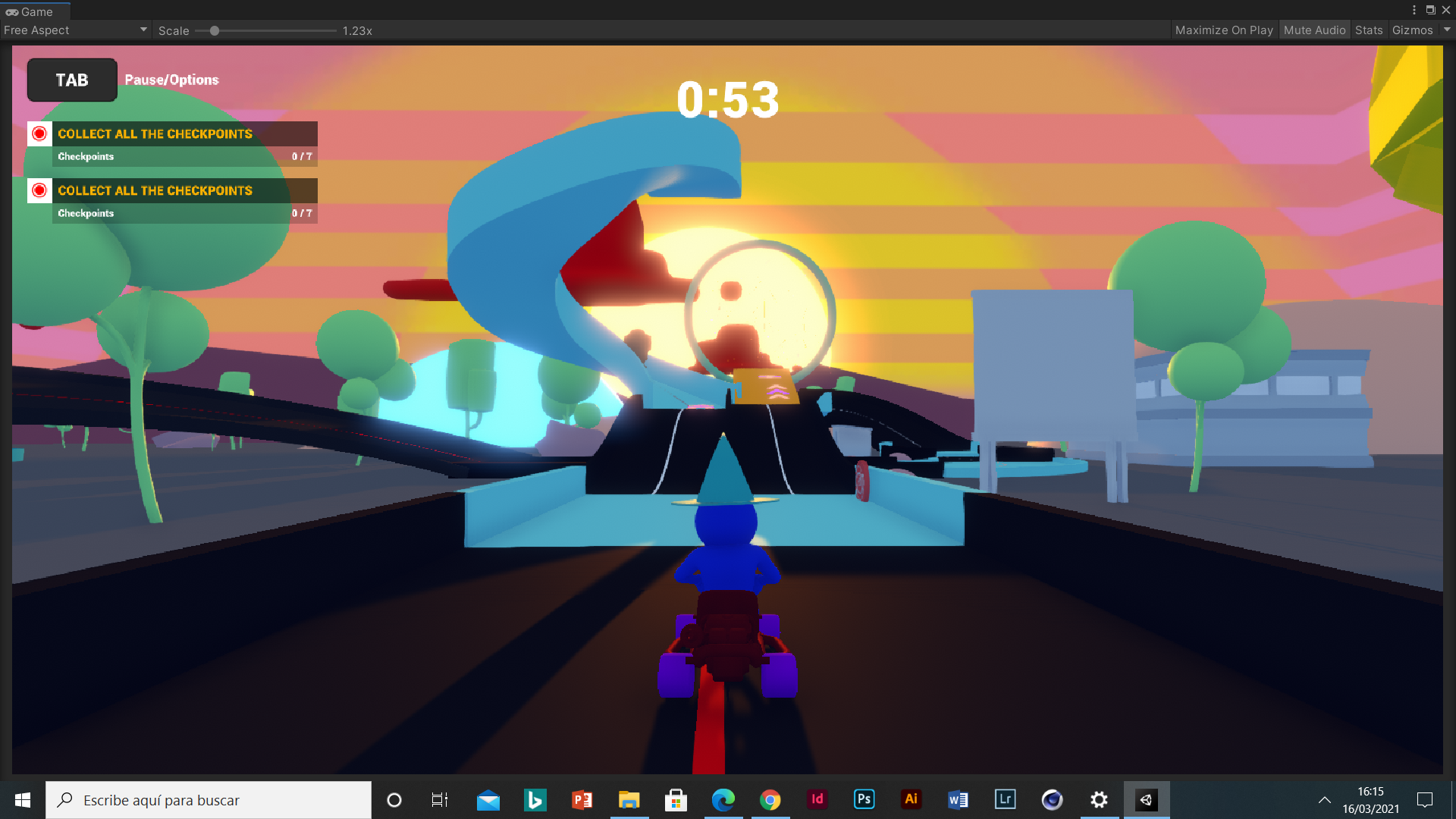Open the hidden icons tray chevron
The image size is (1456, 819).
(x=1325, y=799)
